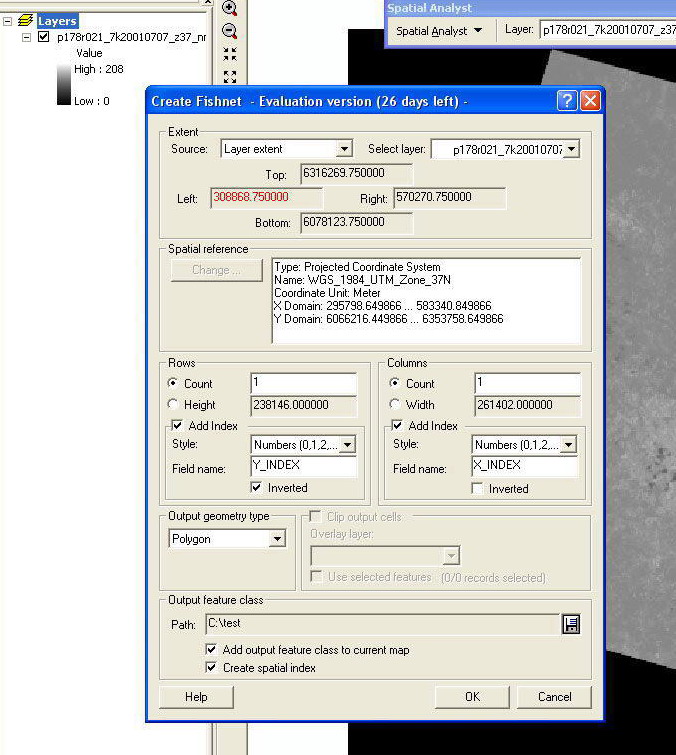This screenshot has width=676, height=755.
Task: Click the black-to-white Value gradient ramp
Action: tap(64, 85)
